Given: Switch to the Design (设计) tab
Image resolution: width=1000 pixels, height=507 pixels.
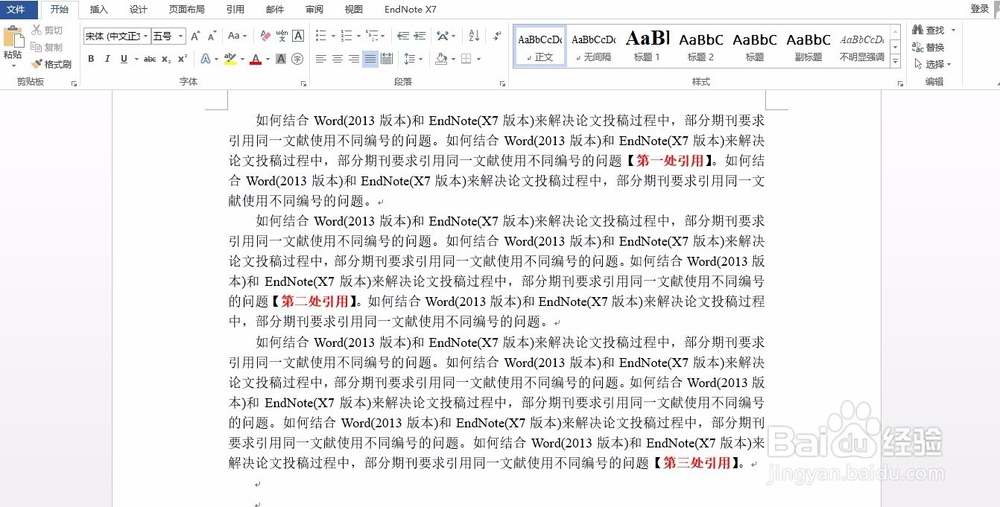Looking at the screenshot, I should click(138, 9).
